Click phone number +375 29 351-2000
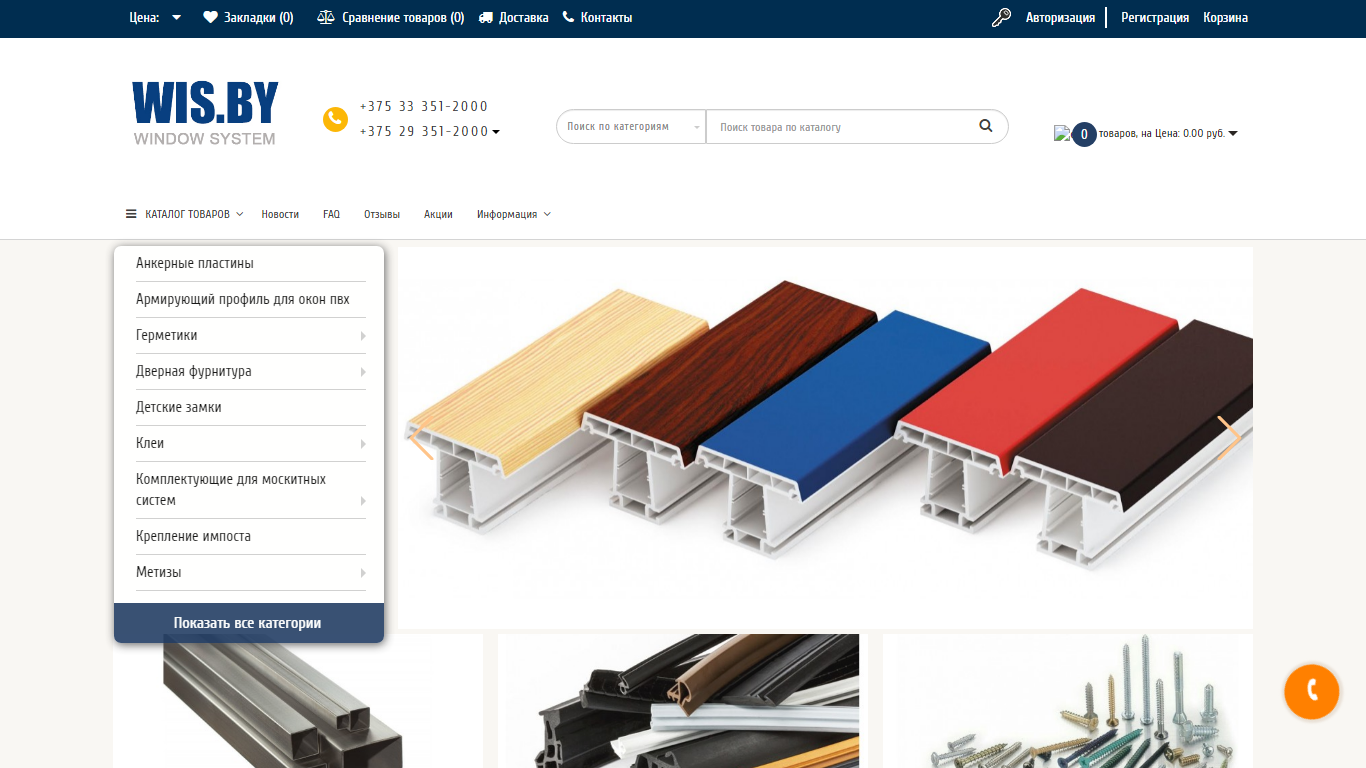Viewport: 1366px width, 768px height. (x=424, y=131)
